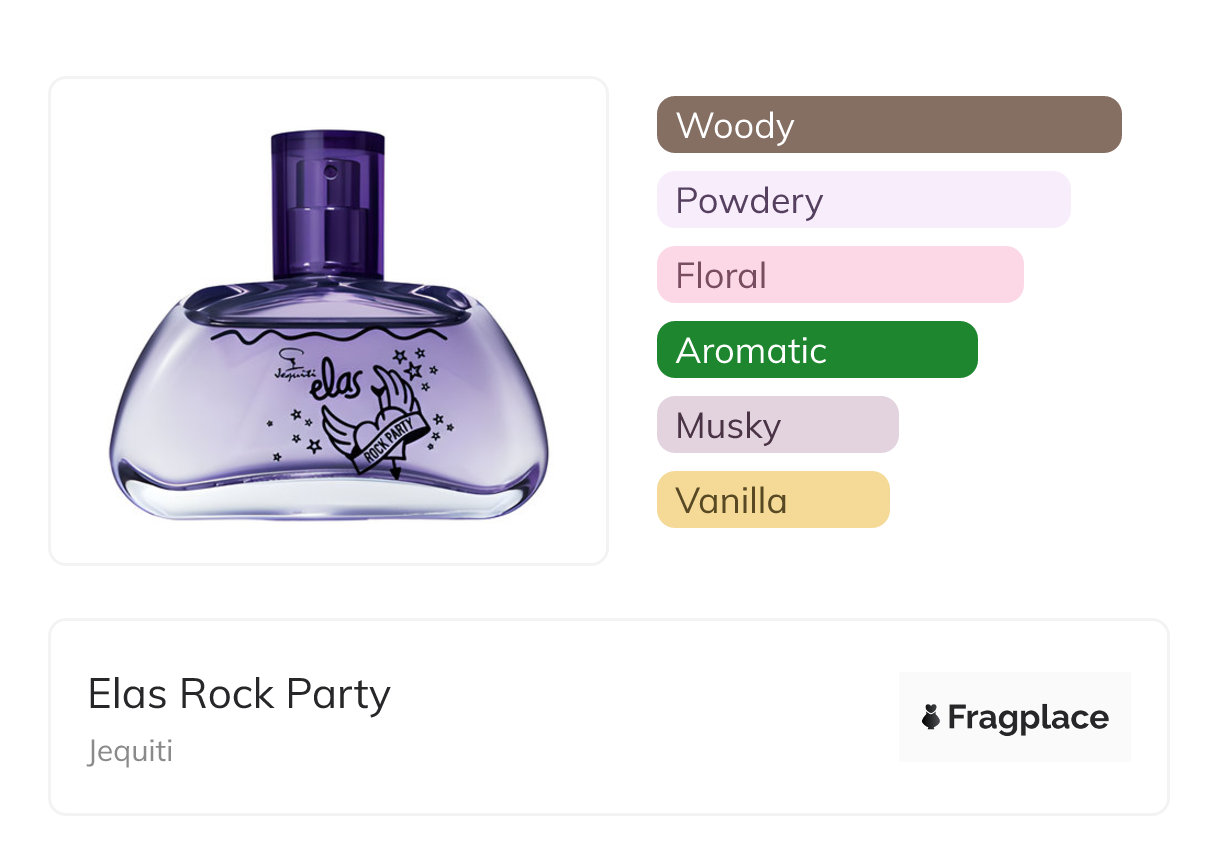This screenshot has width=1218, height=864.
Task: Click the Musky accord bar
Action: [777, 425]
